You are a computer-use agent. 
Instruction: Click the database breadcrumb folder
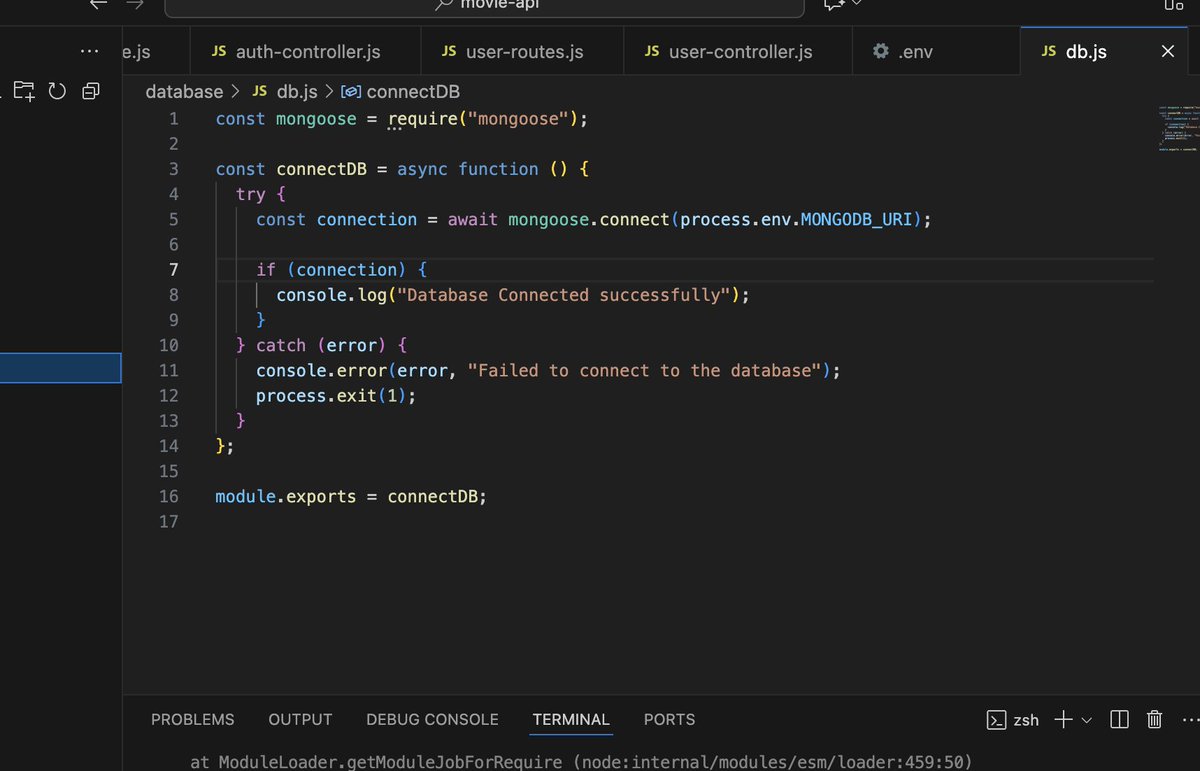click(184, 91)
